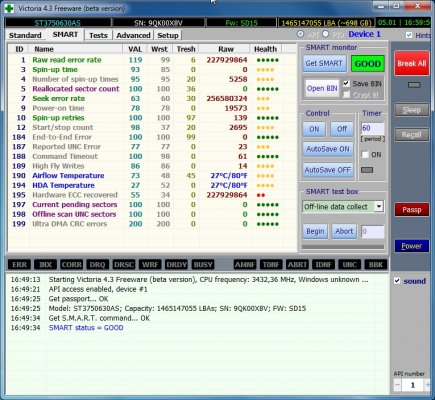The width and height of the screenshot is (435, 400).
Task: Click the Get SMART button
Action: [324, 63]
